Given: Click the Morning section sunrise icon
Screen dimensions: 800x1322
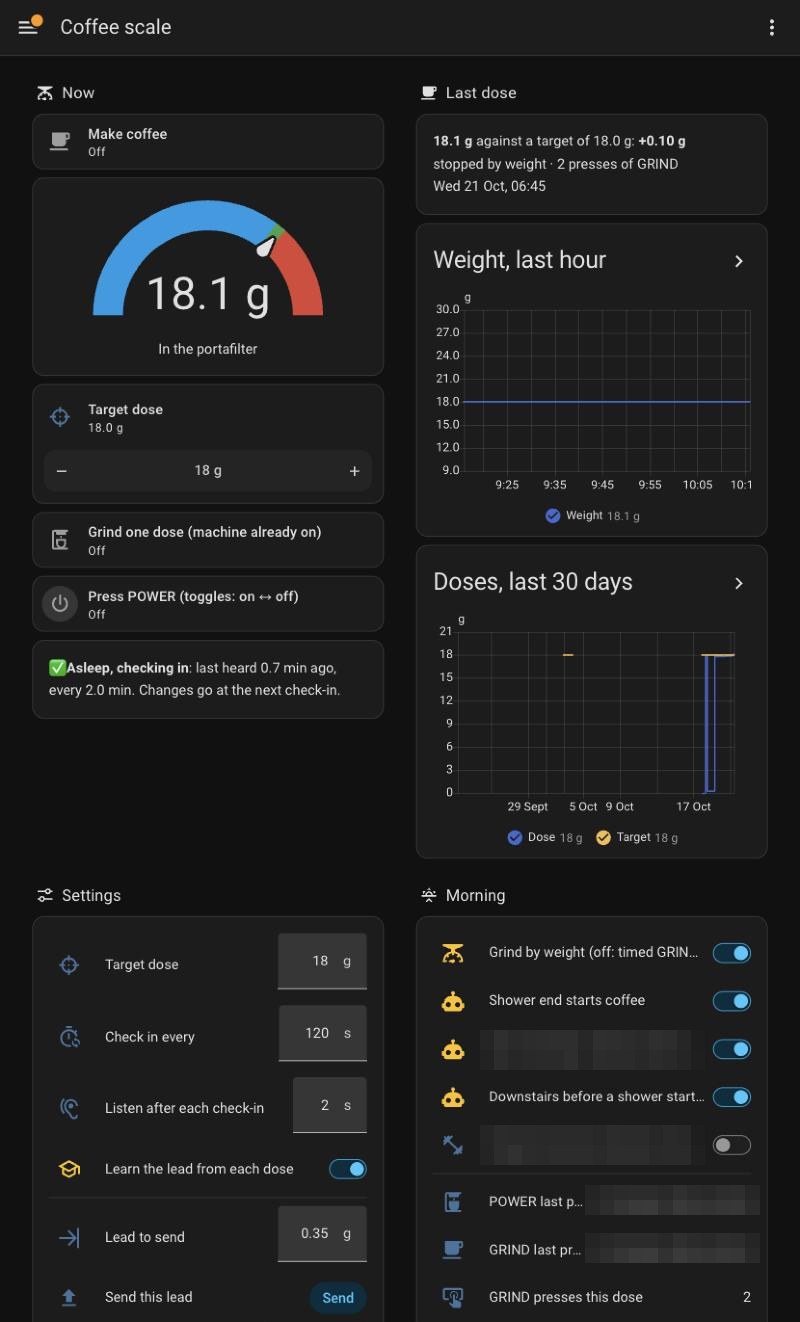Looking at the screenshot, I should [x=428, y=895].
